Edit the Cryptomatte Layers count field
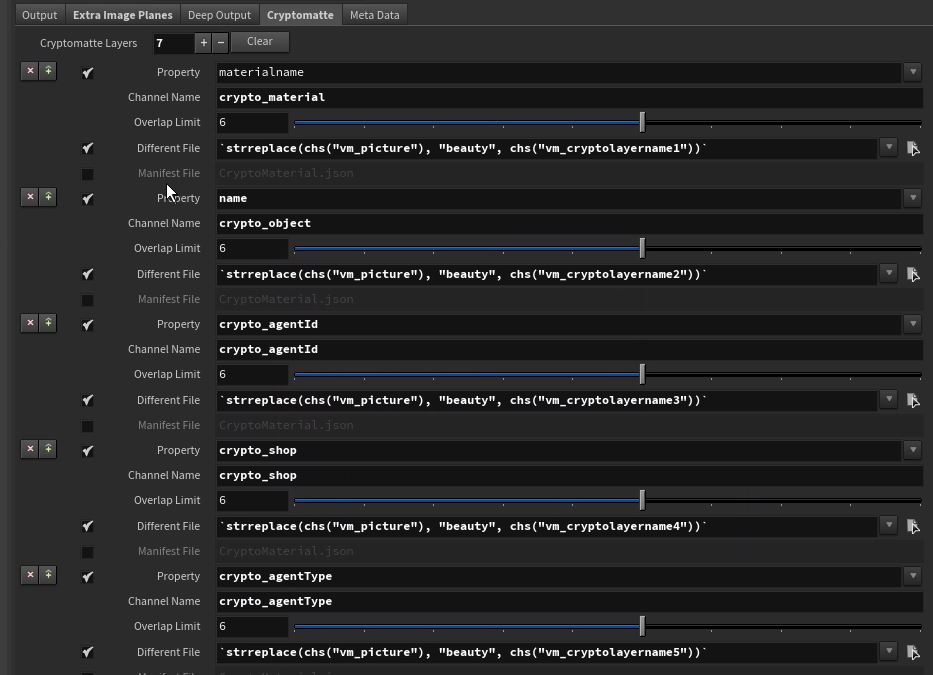933x675 pixels. (x=173, y=43)
